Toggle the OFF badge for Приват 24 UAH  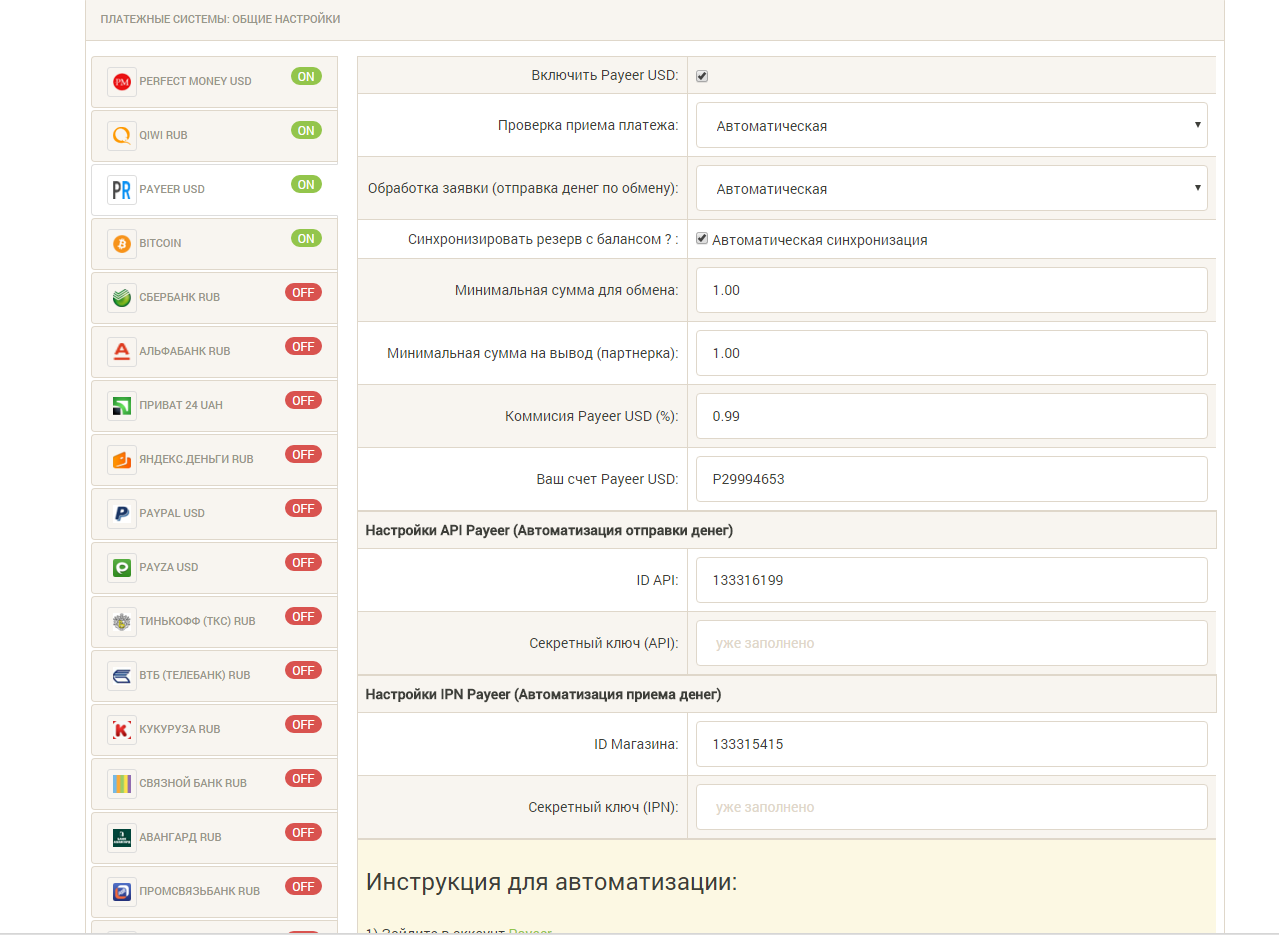(304, 400)
